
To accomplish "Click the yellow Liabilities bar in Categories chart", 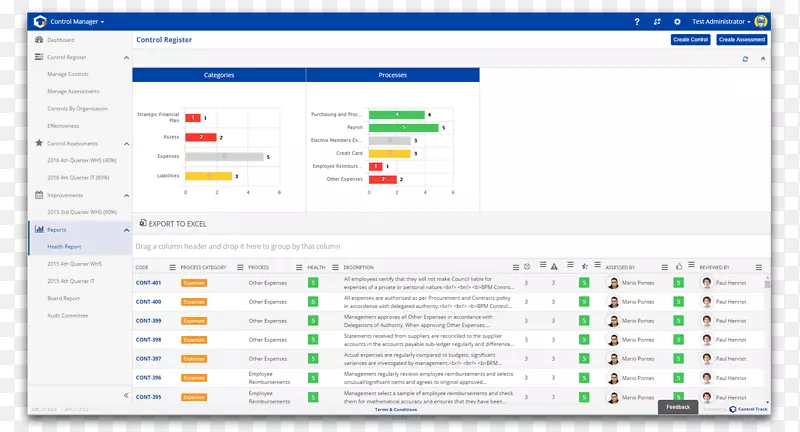I will click(209, 176).
